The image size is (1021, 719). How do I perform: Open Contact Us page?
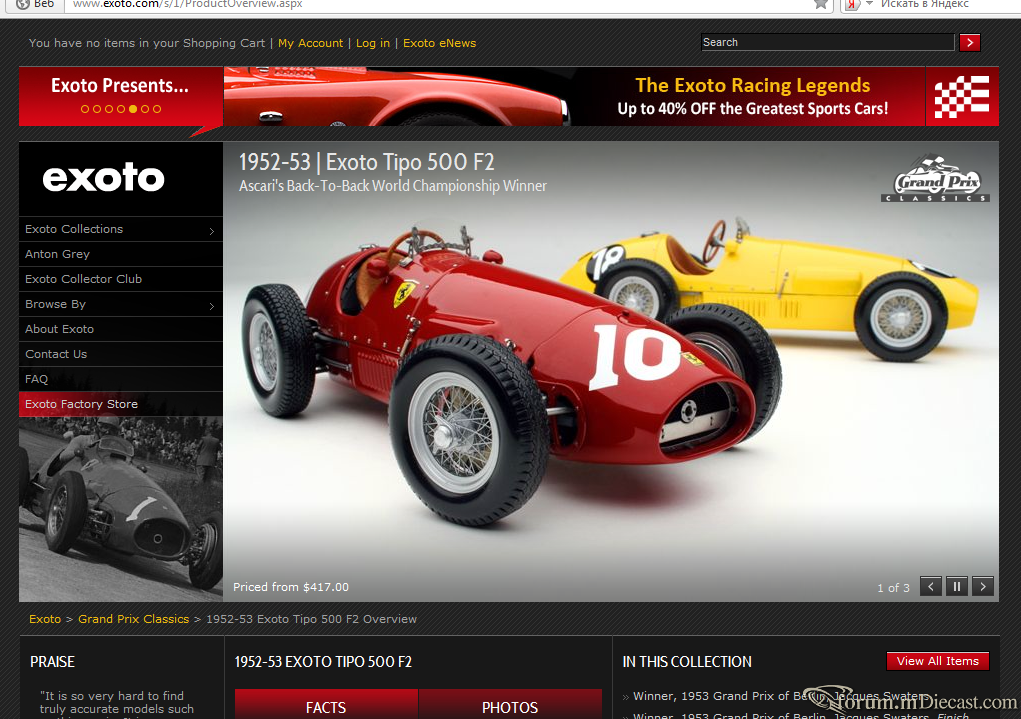[120, 354]
